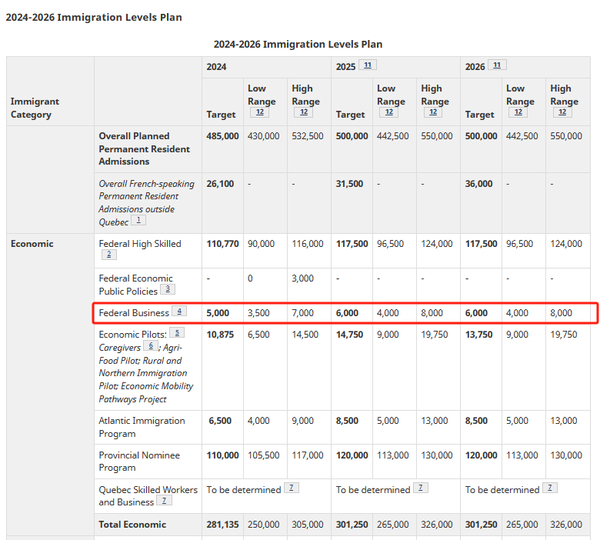This screenshot has height=540, width=600.
Task: Select the 31,500 French-speaking 2025 target
Action: pos(349,184)
